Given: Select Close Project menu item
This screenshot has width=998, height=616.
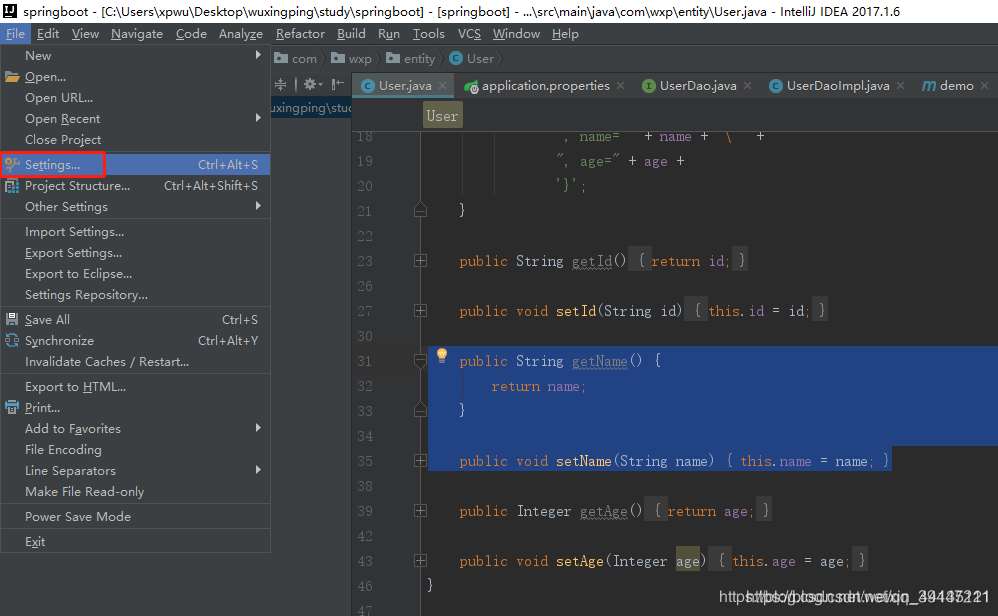Looking at the screenshot, I should 136,139.
